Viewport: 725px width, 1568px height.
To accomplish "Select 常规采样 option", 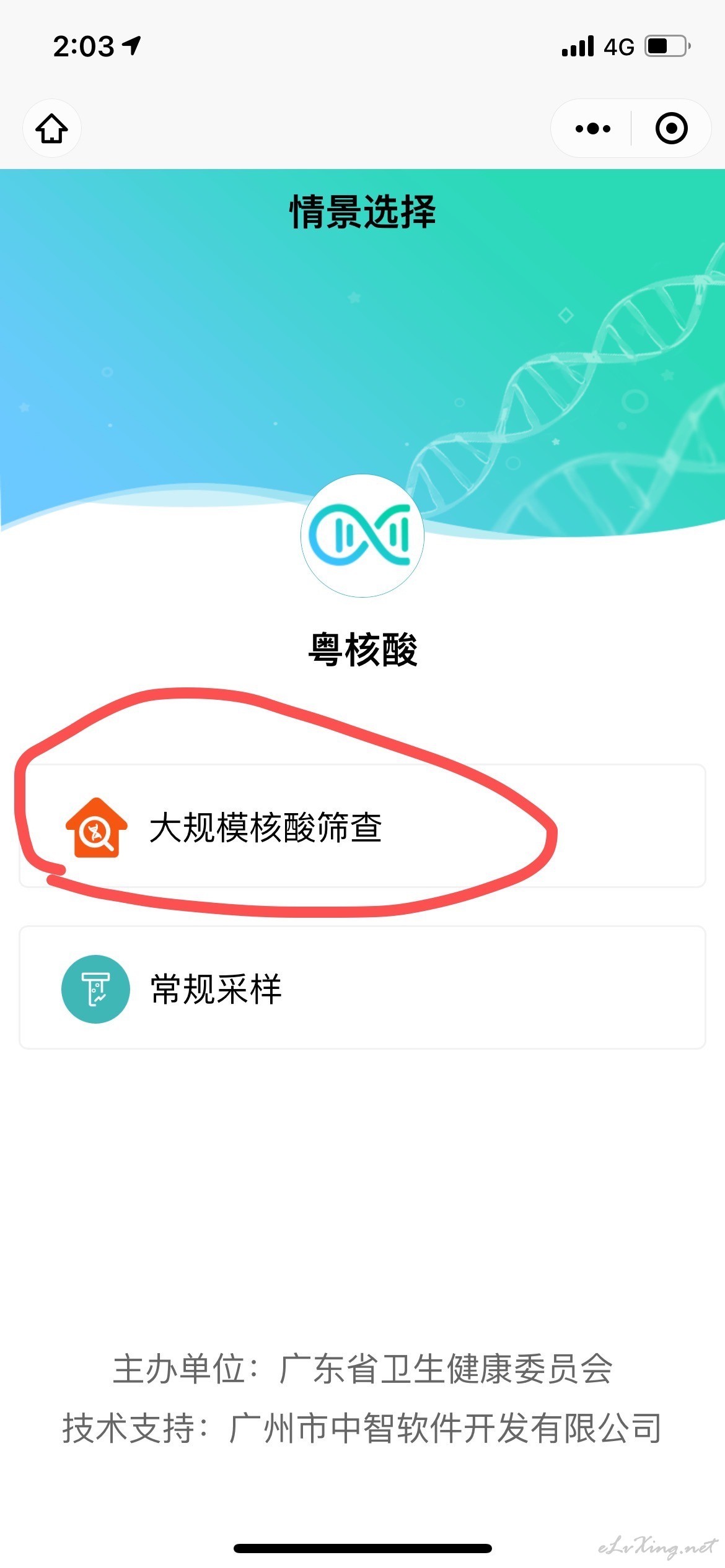I will [x=362, y=988].
